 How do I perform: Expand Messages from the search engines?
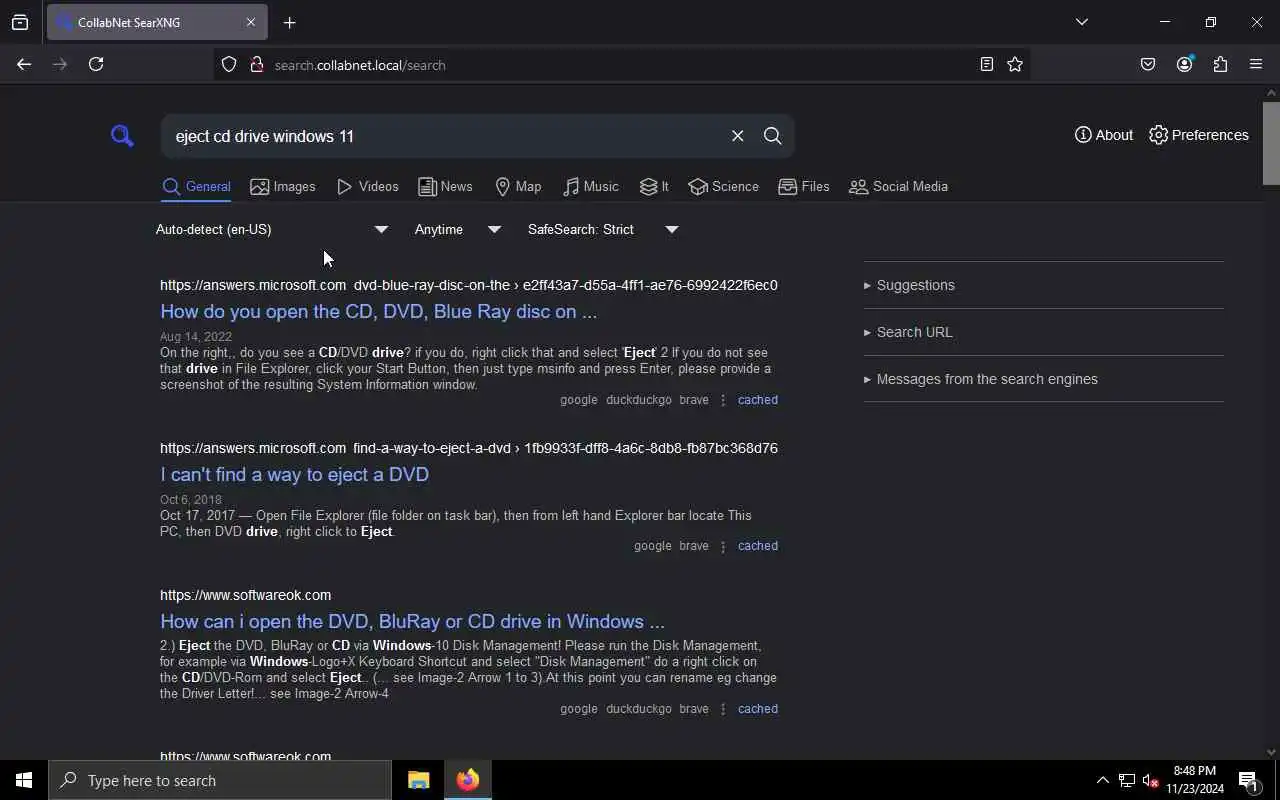coord(1043,379)
